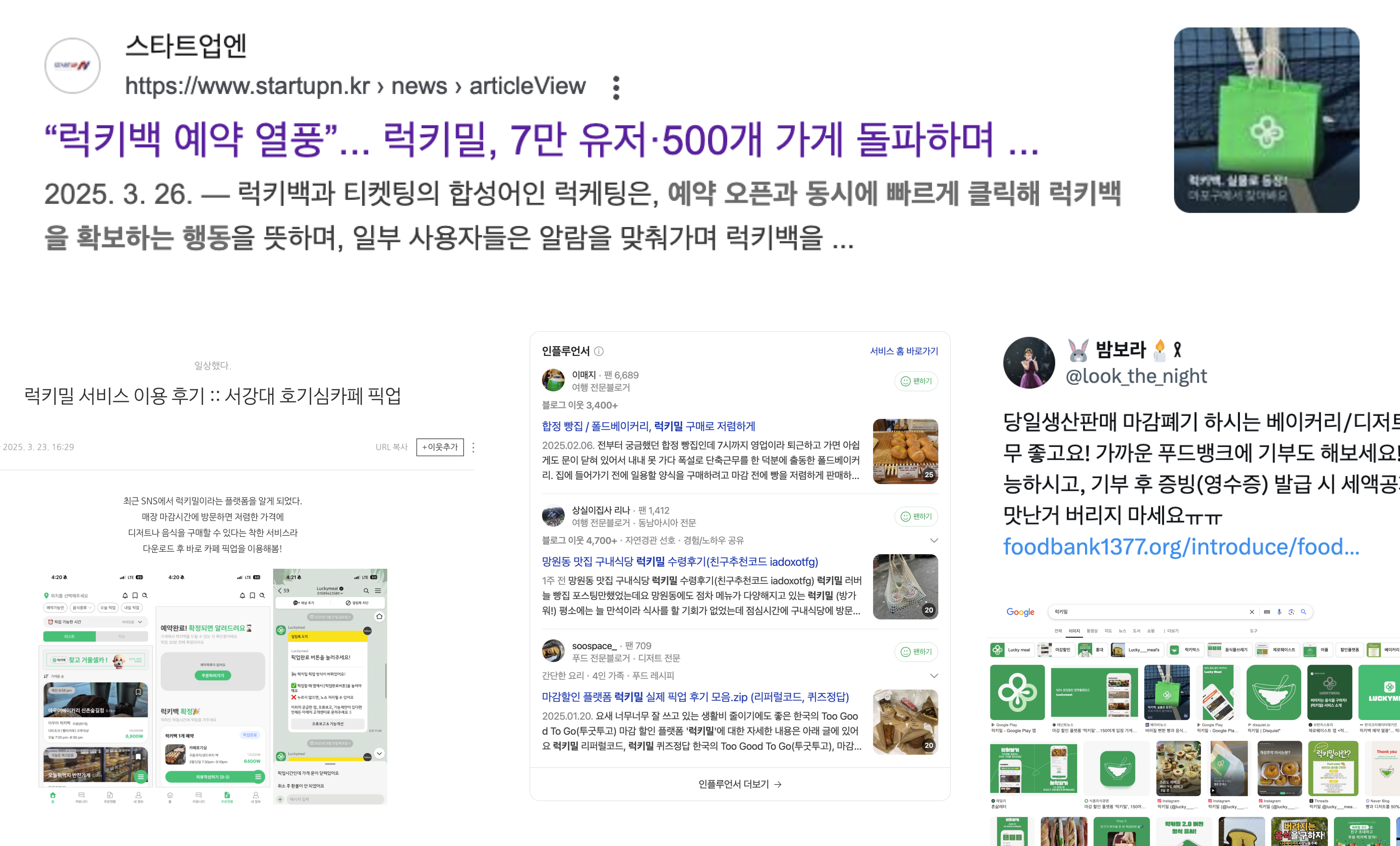Tap the scroll-down chevron in the chat
The height and width of the screenshot is (846, 1400).
[379, 753]
